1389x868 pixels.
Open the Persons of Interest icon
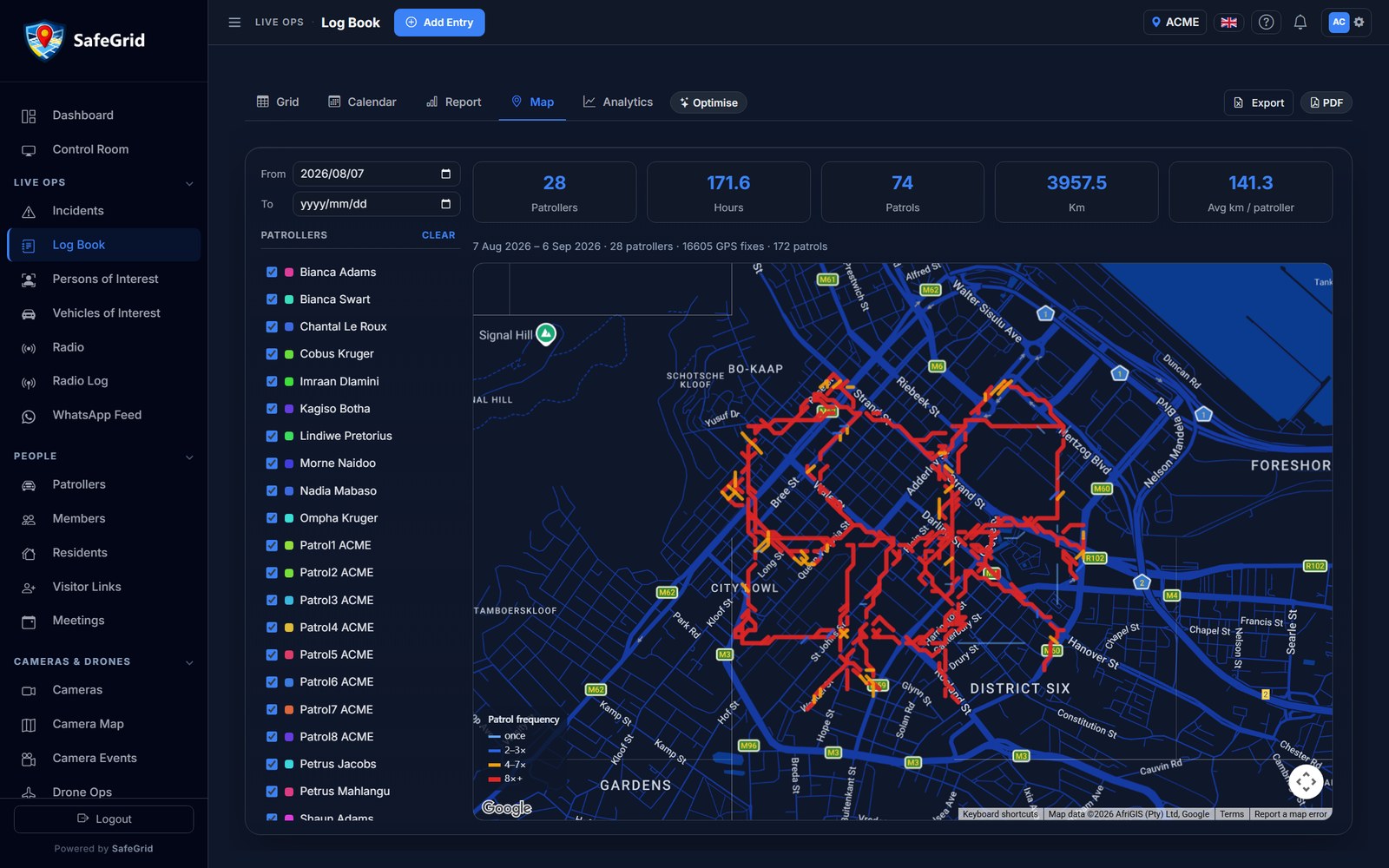coord(29,279)
